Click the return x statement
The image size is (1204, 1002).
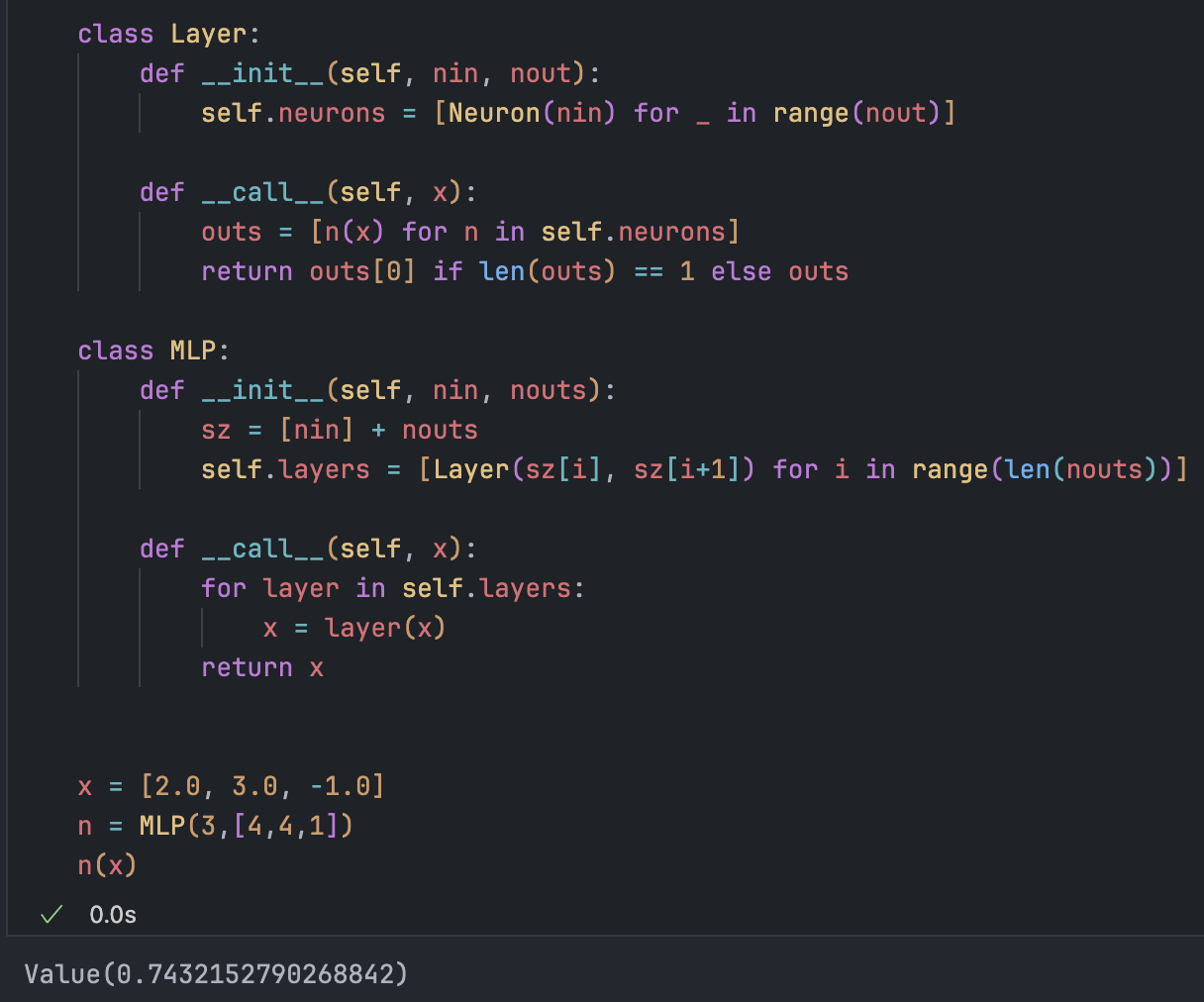pyautogui.click(x=261, y=666)
